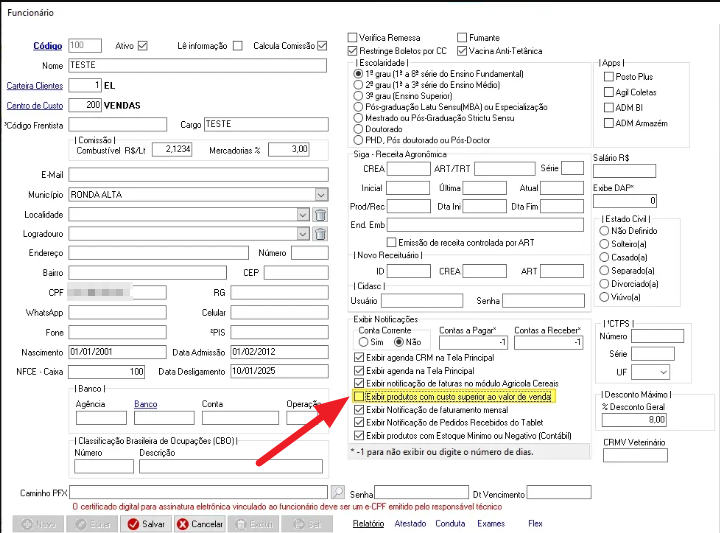
Task: Toggle Emissão de receita controlada por ART
Action: [x=391, y=242]
